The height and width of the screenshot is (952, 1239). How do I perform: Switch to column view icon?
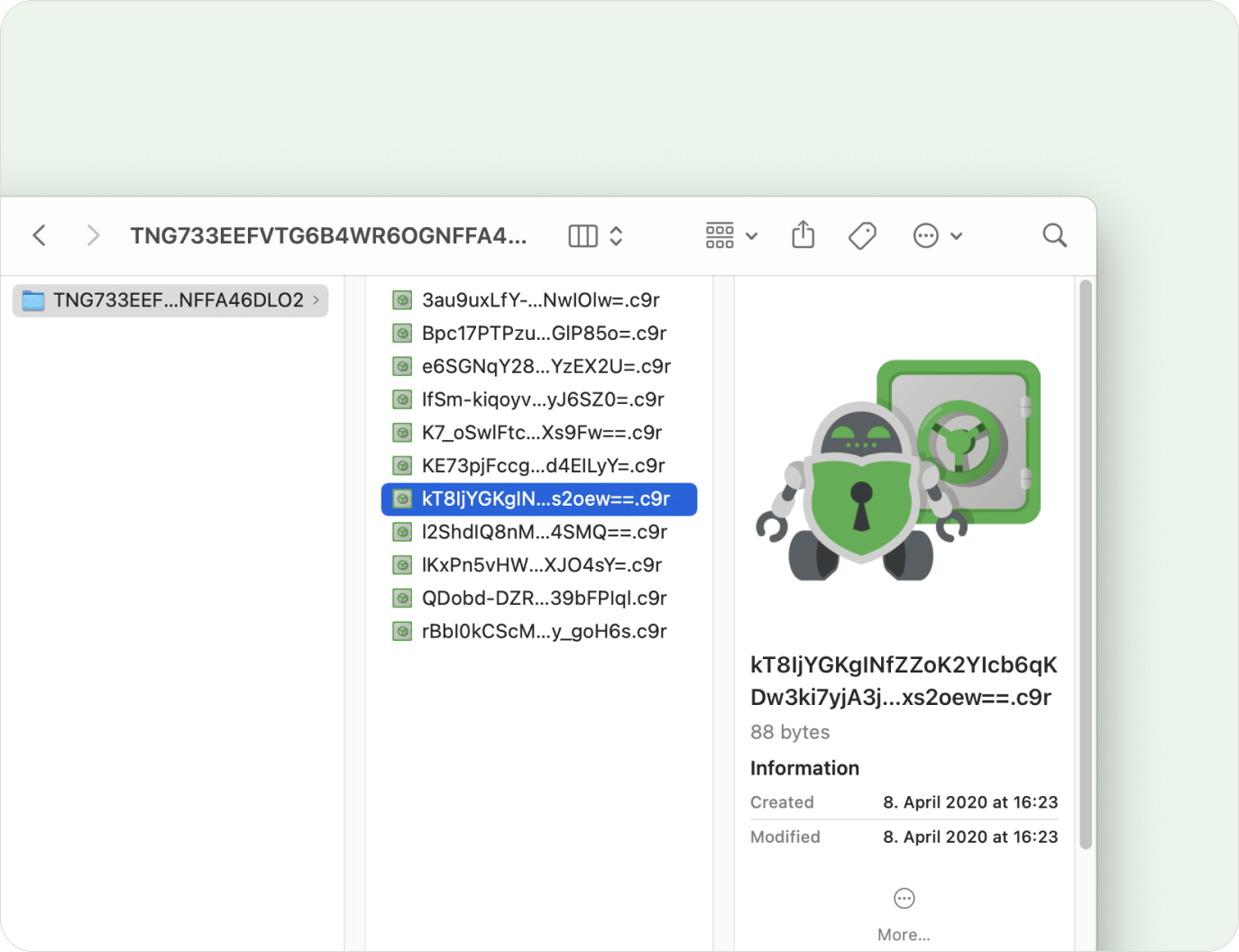[x=583, y=236]
